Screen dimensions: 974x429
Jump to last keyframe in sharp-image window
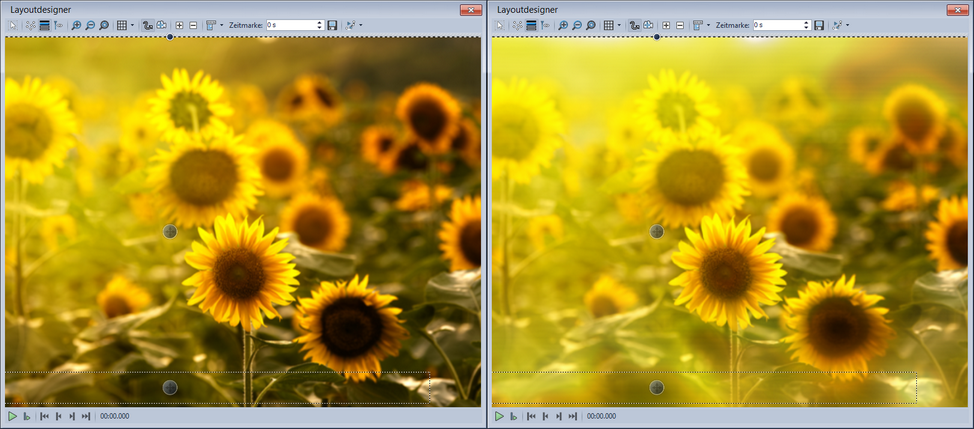pyautogui.click(x=86, y=416)
